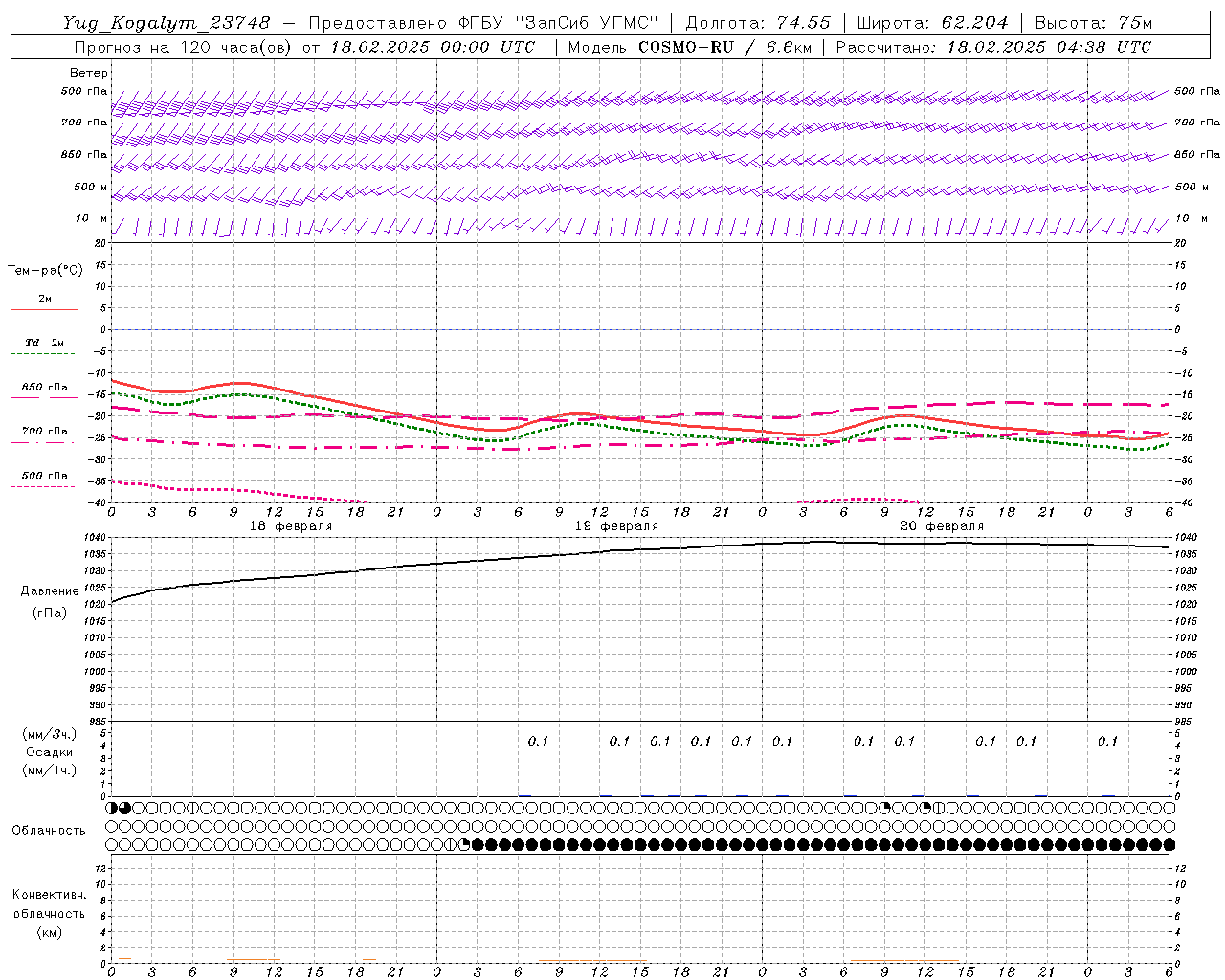Click the Конвективн. облачность (км) label

49,914
